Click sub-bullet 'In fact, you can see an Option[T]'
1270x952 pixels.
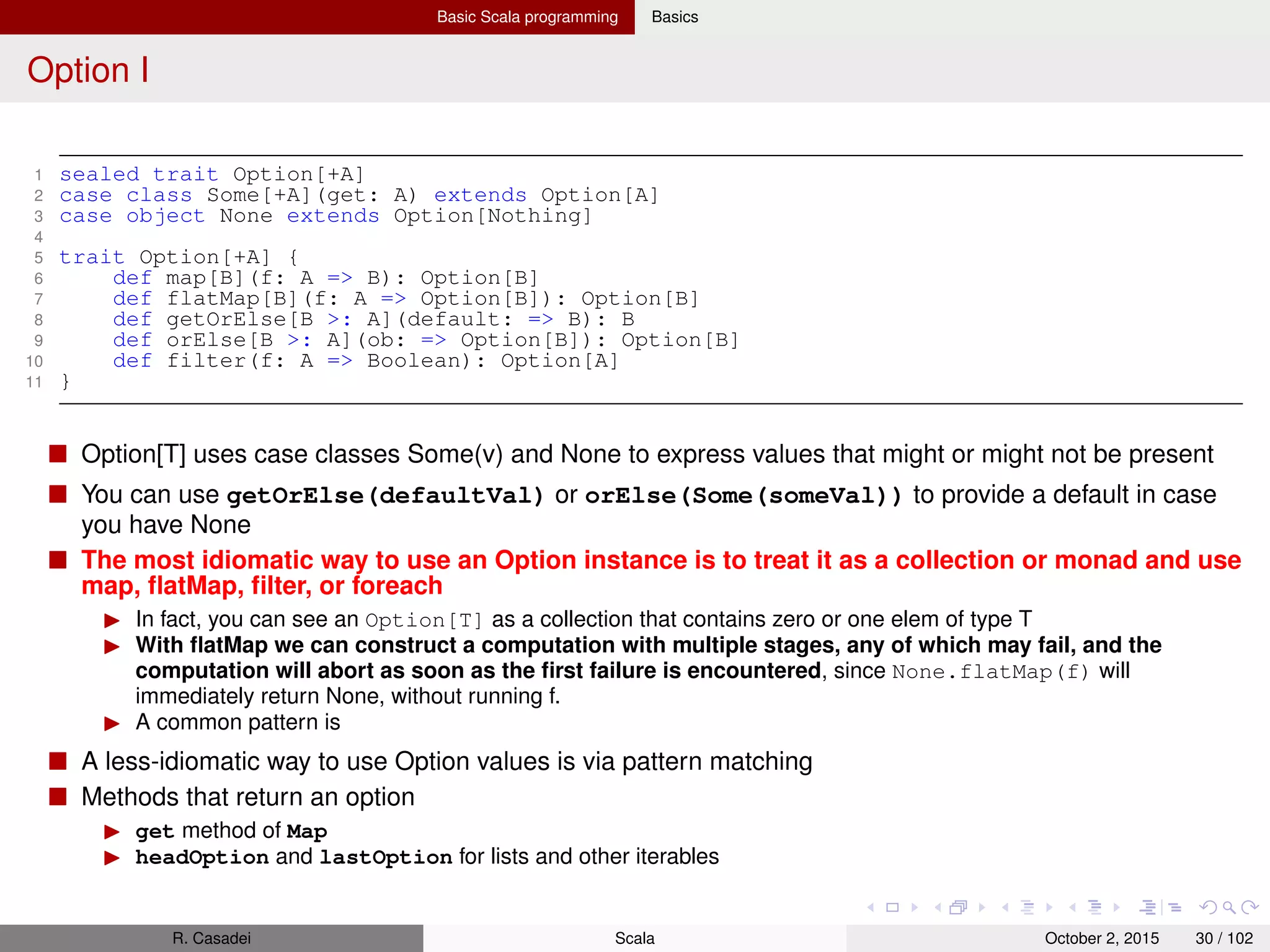pos(584,619)
